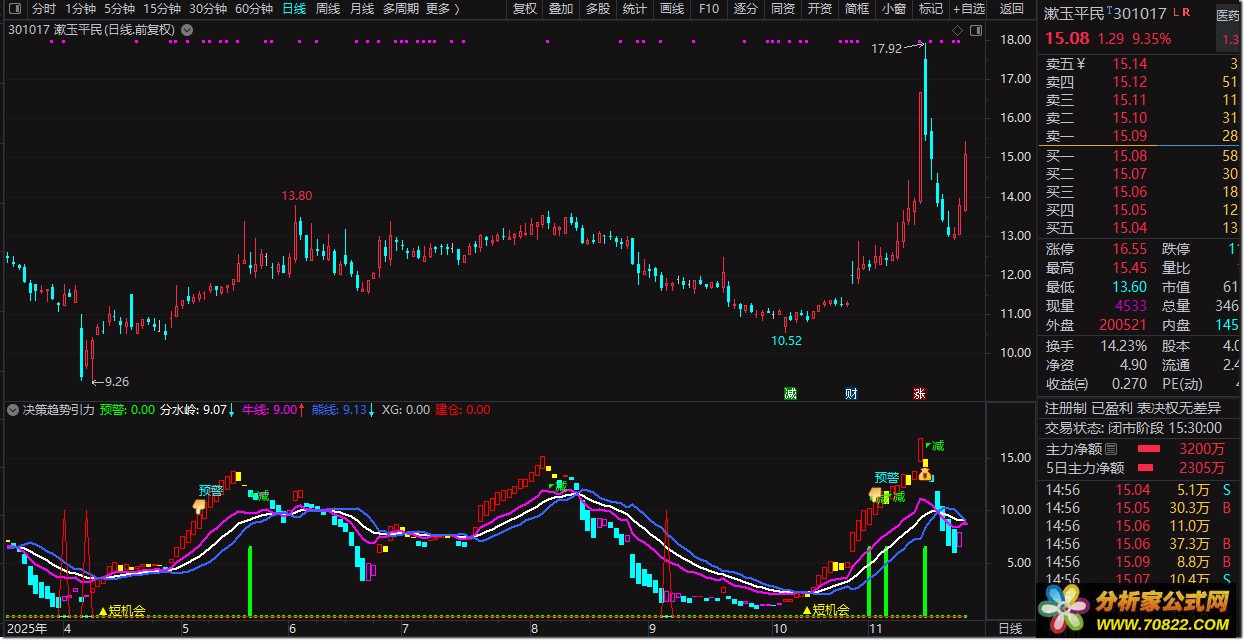Click the money bag icon at indicator peak
This screenshot has height=641, width=1246.
[926, 473]
